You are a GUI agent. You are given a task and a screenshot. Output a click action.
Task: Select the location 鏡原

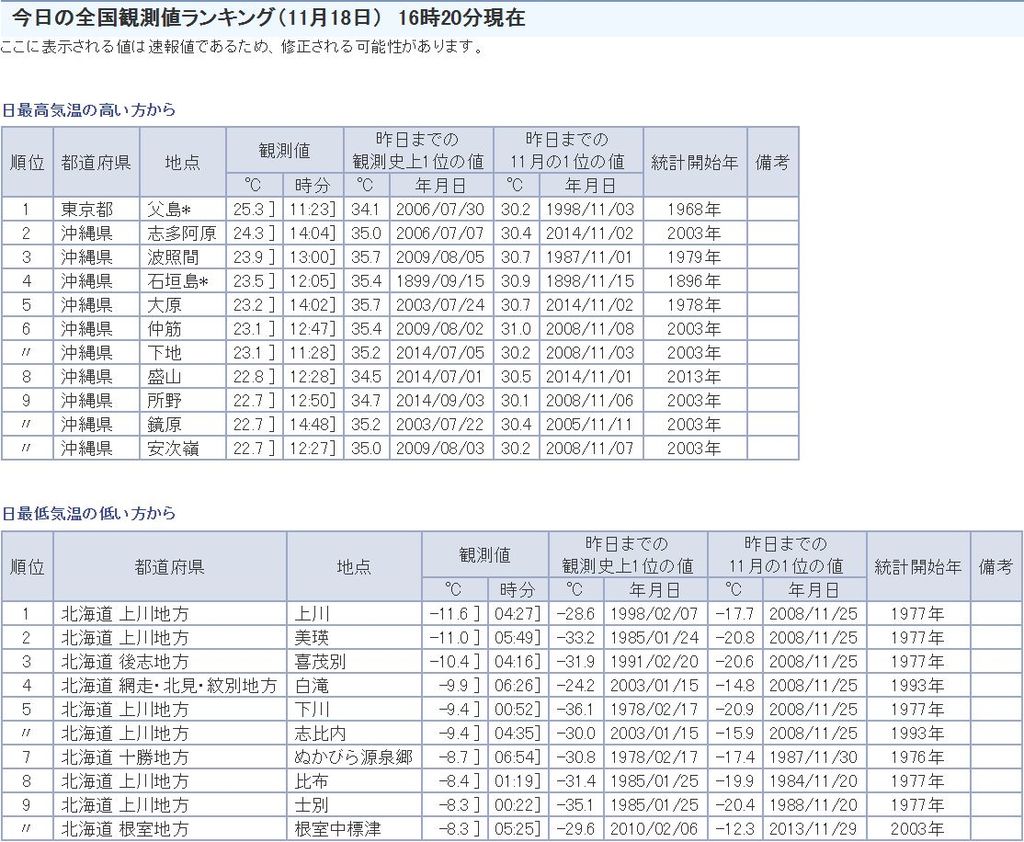(164, 424)
